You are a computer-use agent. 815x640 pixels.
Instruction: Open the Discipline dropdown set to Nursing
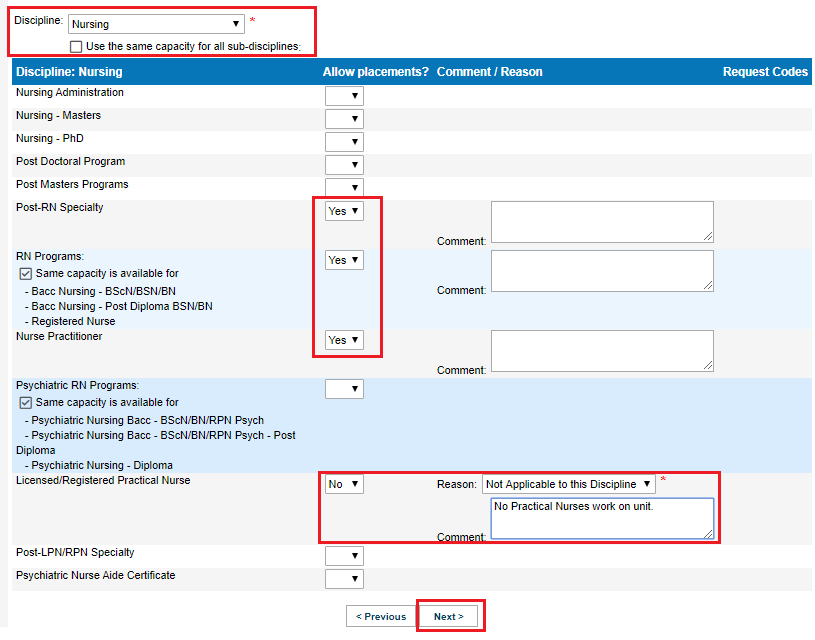(x=156, y=24)
